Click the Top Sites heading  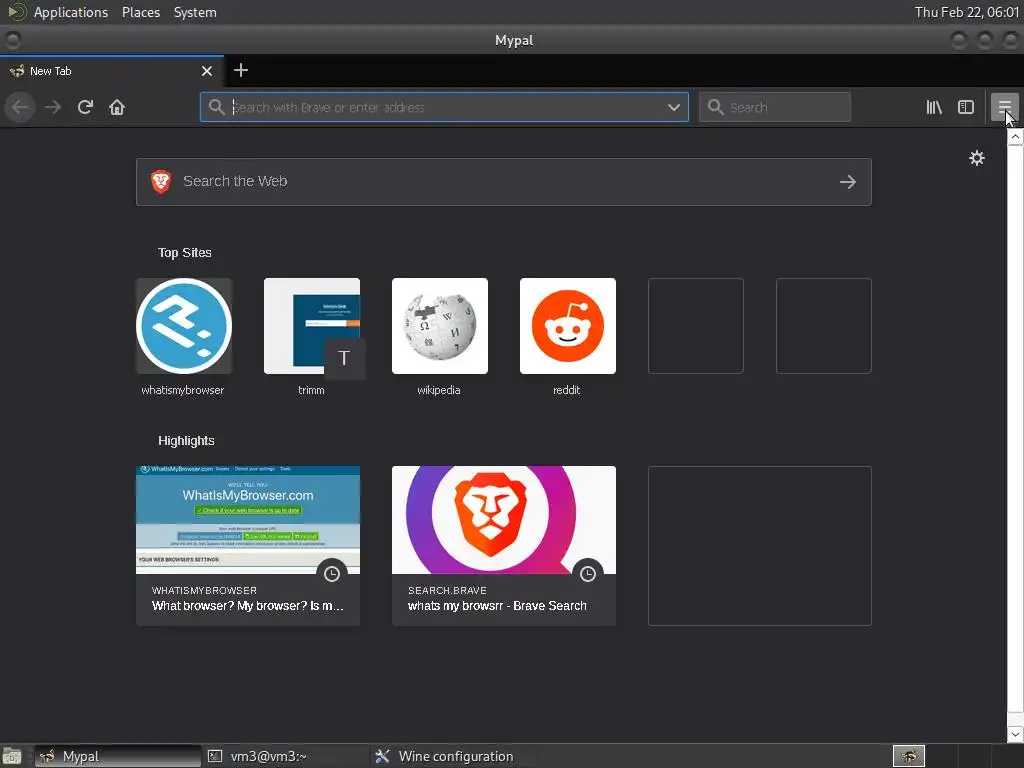185,253
